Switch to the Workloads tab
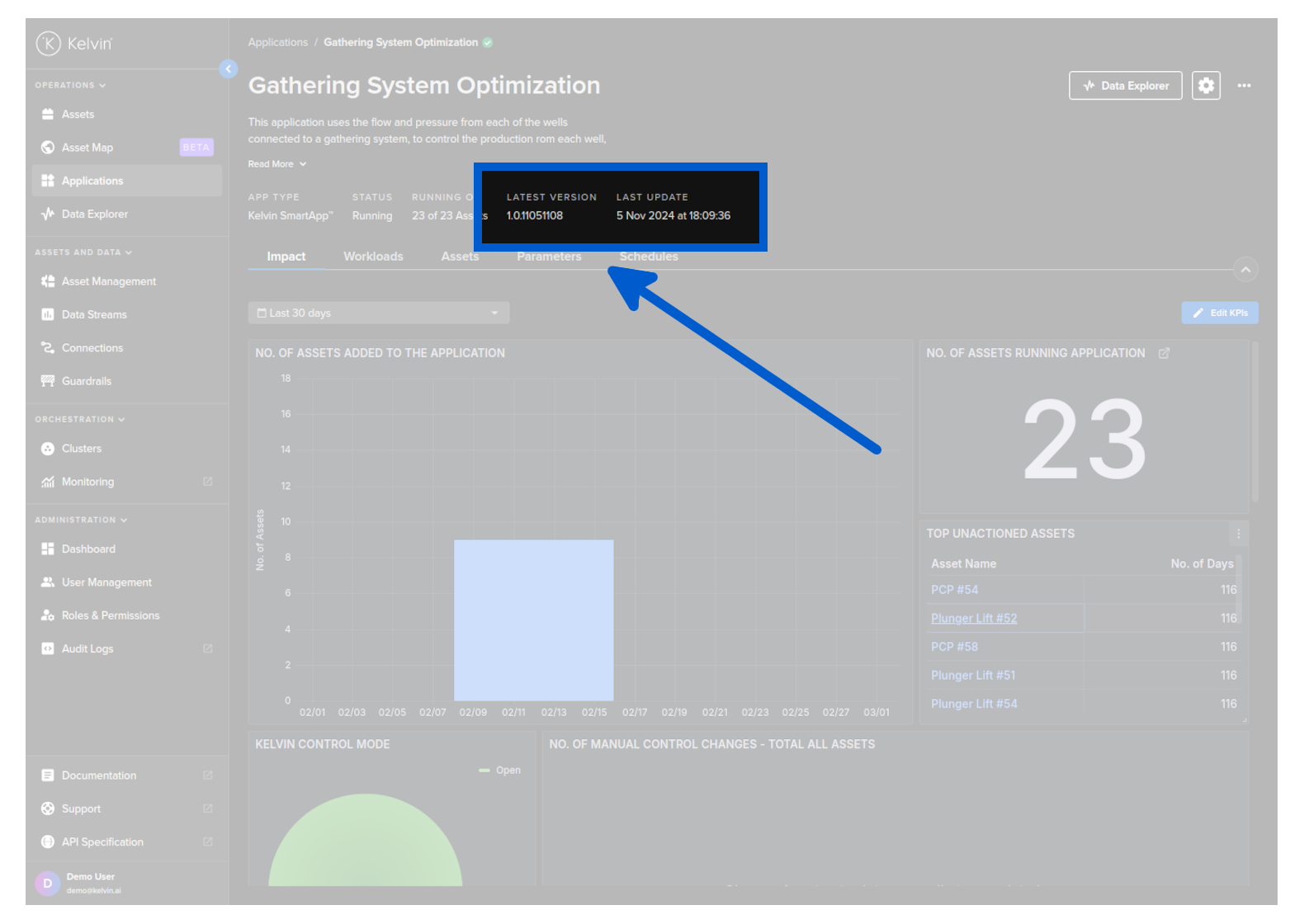1304x924 pixels. pyautogui.click(x=373, y=257)
